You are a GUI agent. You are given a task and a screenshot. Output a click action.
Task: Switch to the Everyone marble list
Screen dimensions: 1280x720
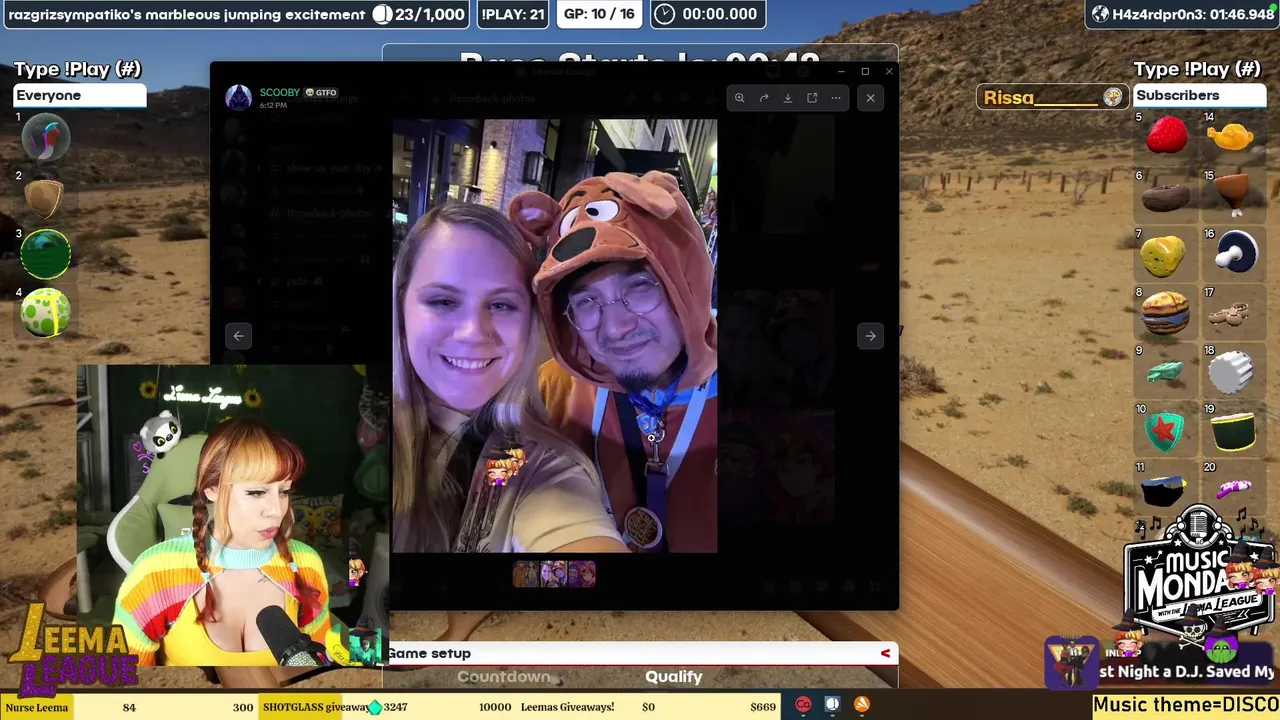pyautogui.click(x=79, y=95)
